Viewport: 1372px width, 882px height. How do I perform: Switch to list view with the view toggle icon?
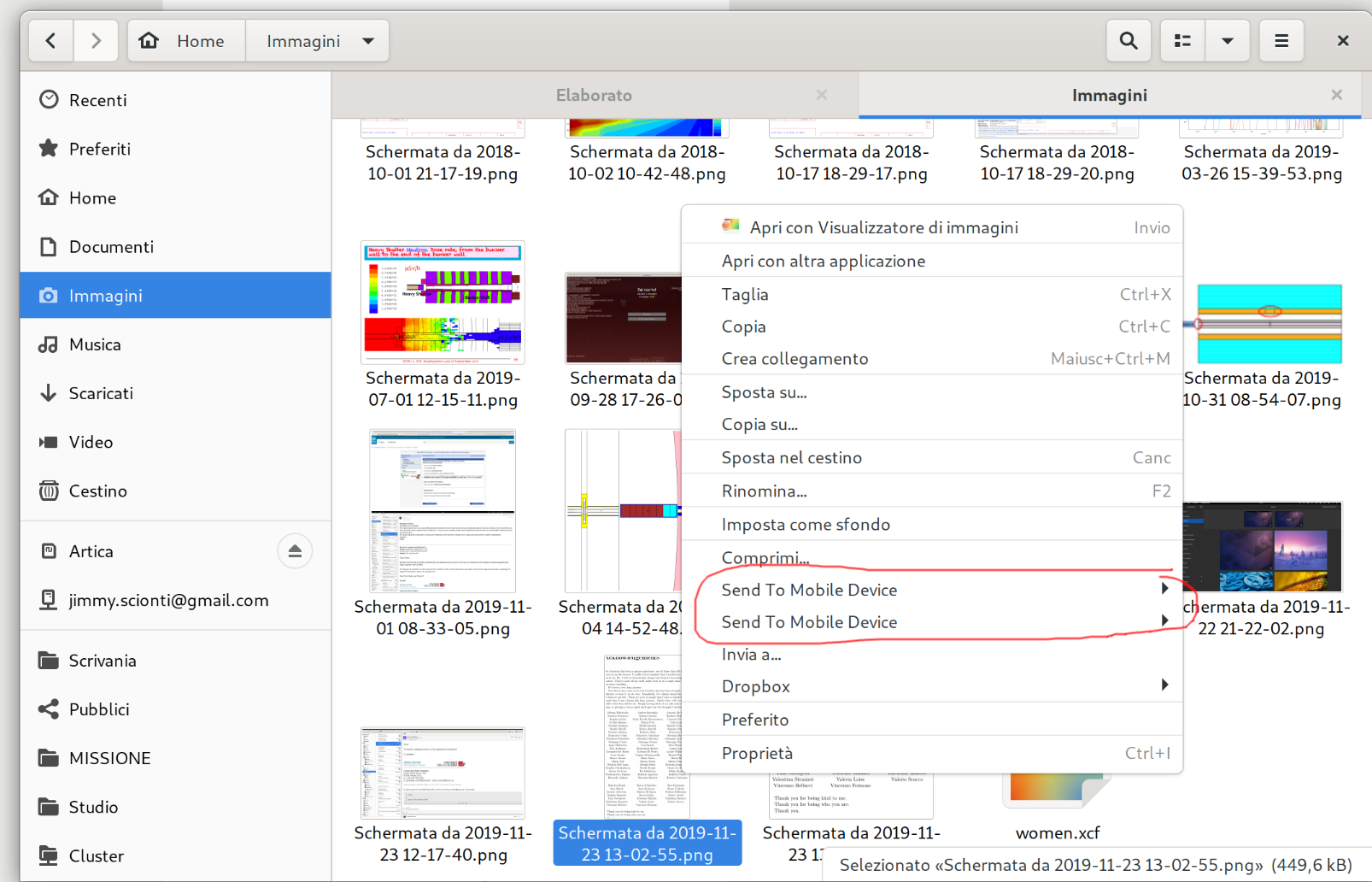(1183, 41)
